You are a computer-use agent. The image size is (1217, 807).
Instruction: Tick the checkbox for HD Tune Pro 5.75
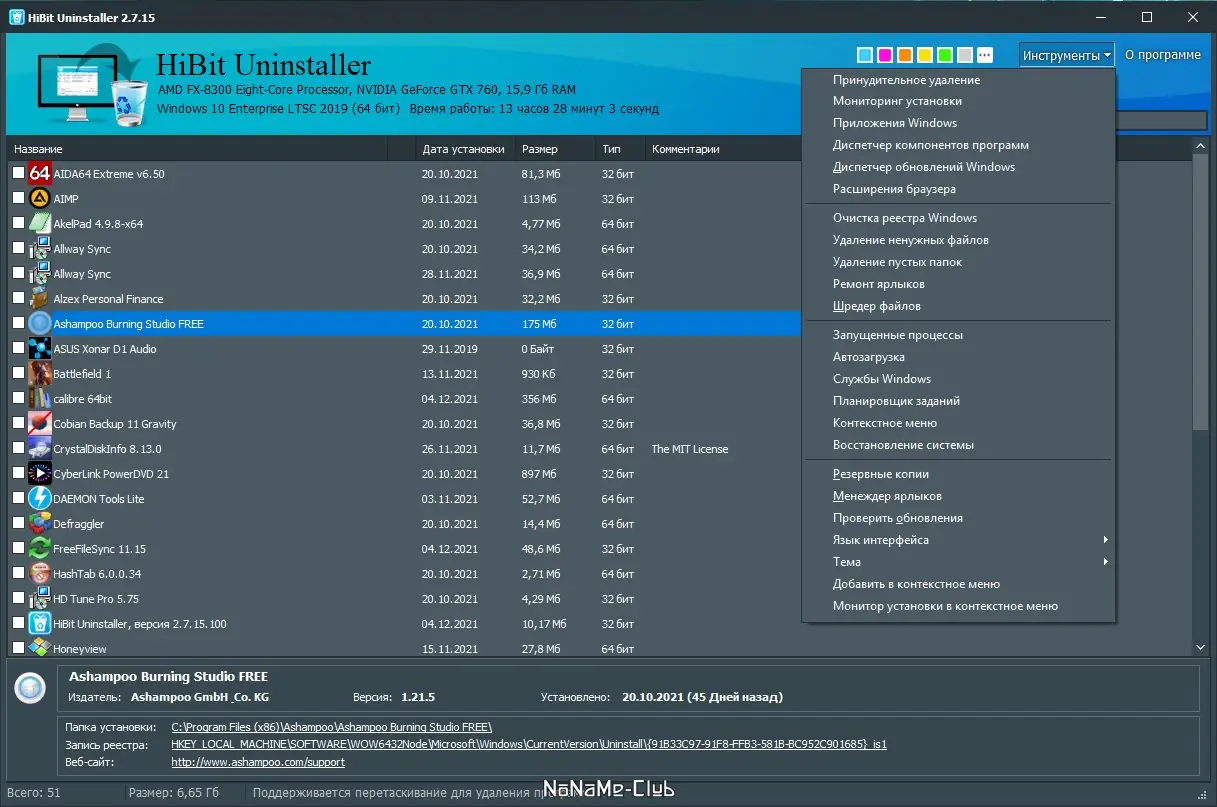[18, 598]
